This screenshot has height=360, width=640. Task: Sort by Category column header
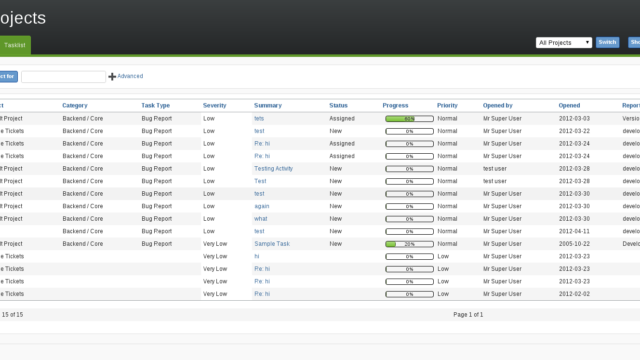click(75, 105)
